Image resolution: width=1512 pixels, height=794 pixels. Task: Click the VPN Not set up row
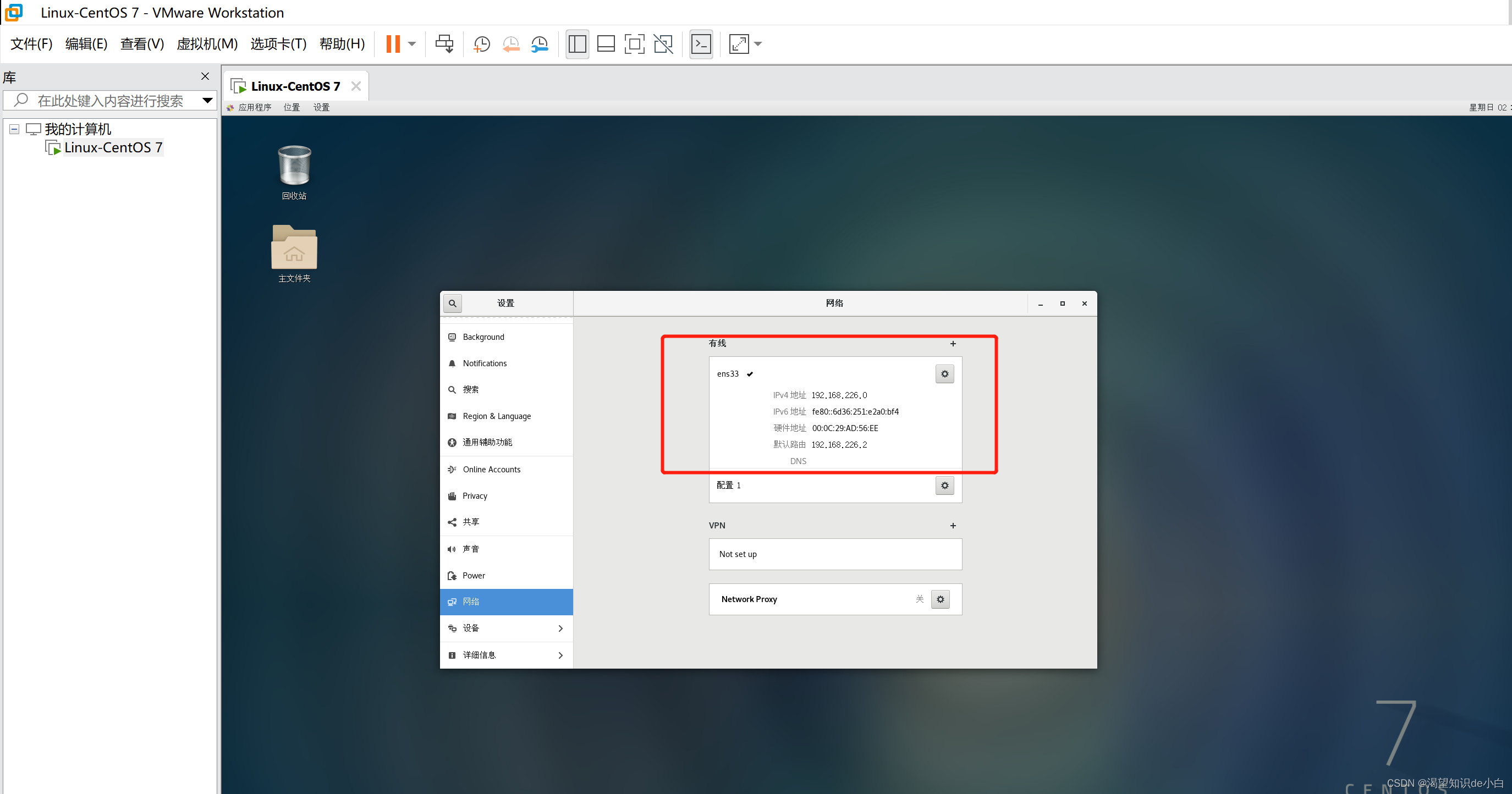pos(835,554)
